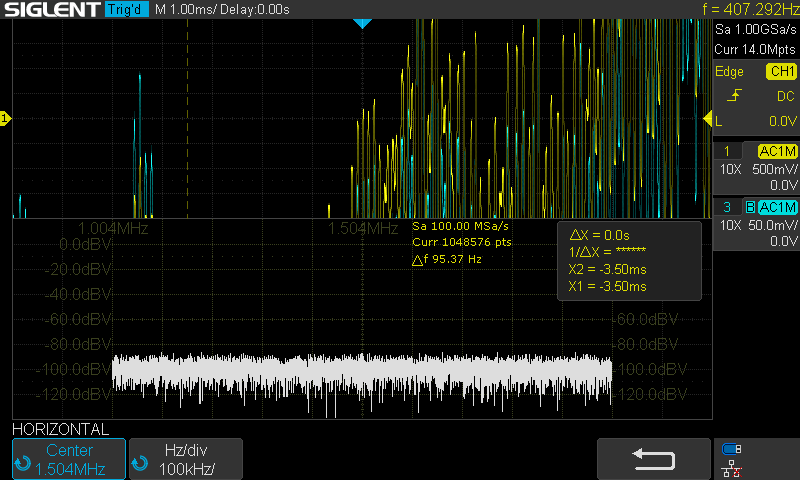The height and width of the screenshot is (480, 800).
Task: Click the channel 3 AC1M coupling badge
Action: [778, 207]
